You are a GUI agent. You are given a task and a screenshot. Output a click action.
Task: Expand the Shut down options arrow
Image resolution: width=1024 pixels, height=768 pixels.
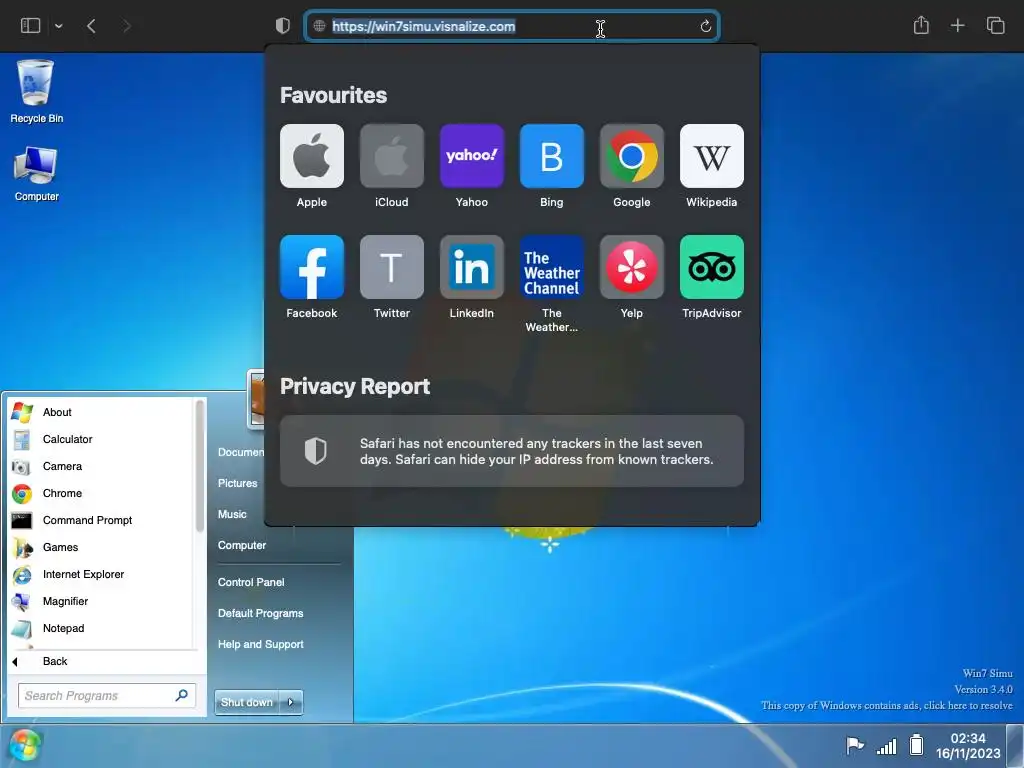pyautogui.click(x=291, y=703)
